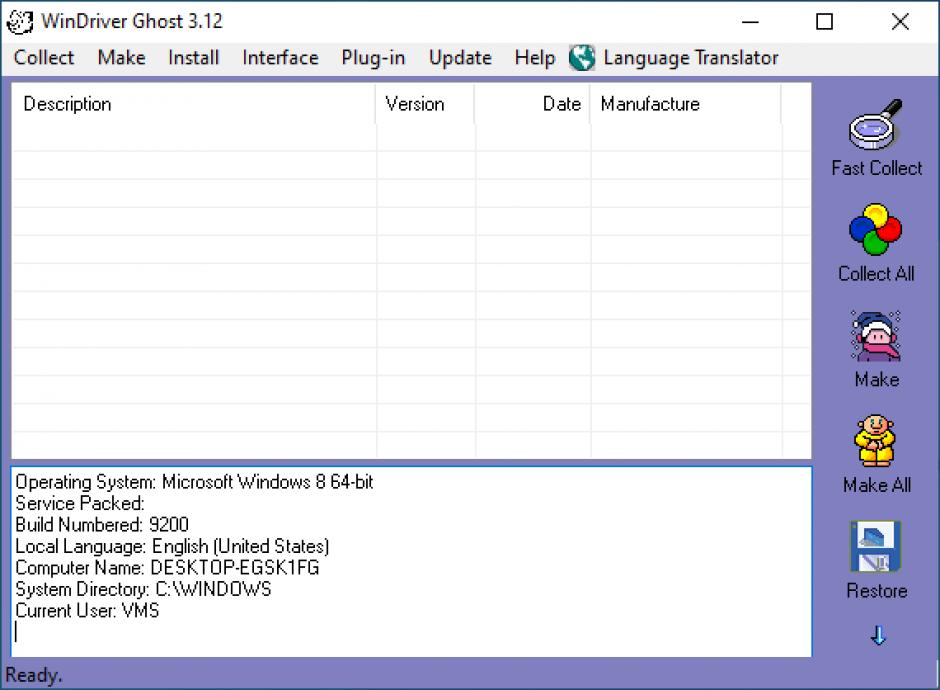940x690 pixels.
Task: Open the Make menu
Action: coord(121,58)
